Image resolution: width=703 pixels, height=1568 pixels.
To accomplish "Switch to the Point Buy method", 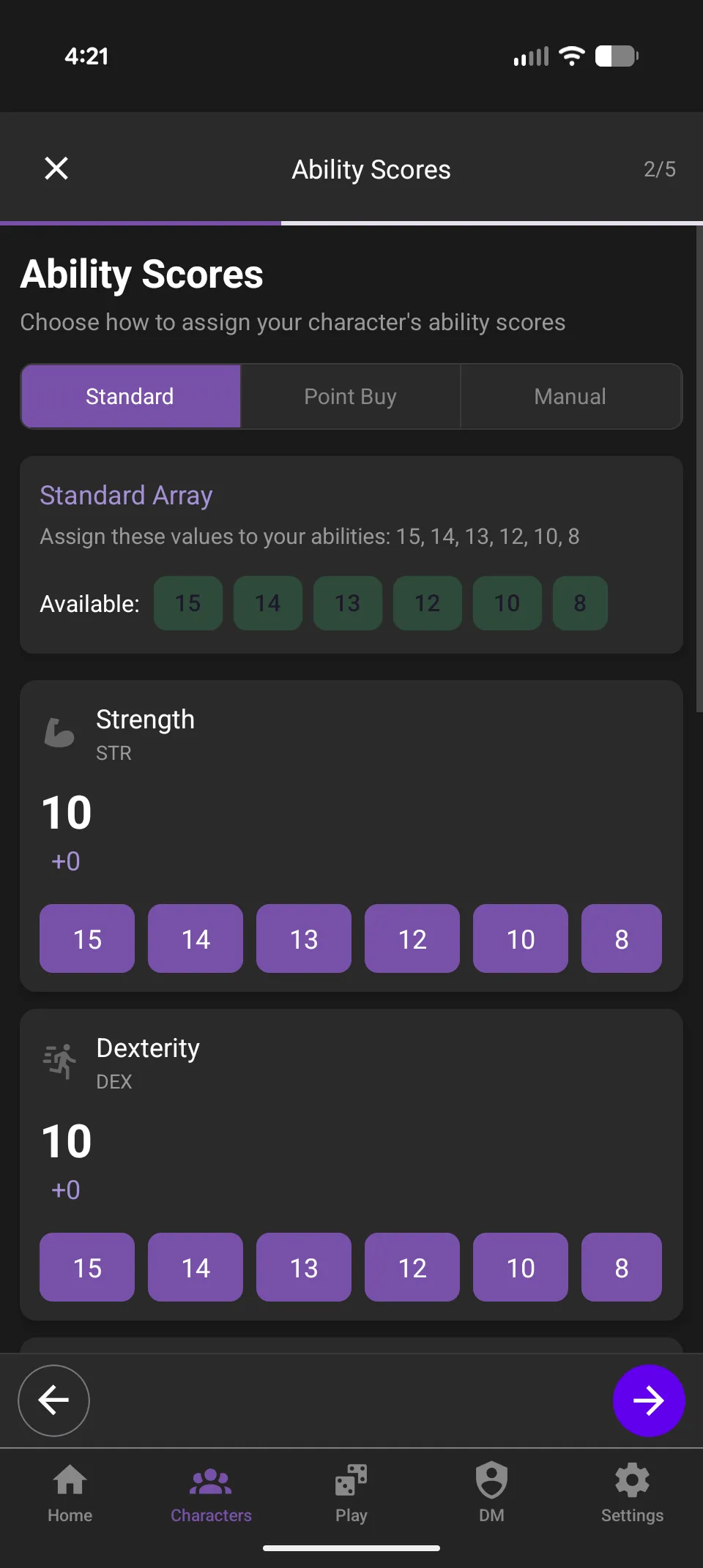I will pyautogui.click(x=350, y=396).
